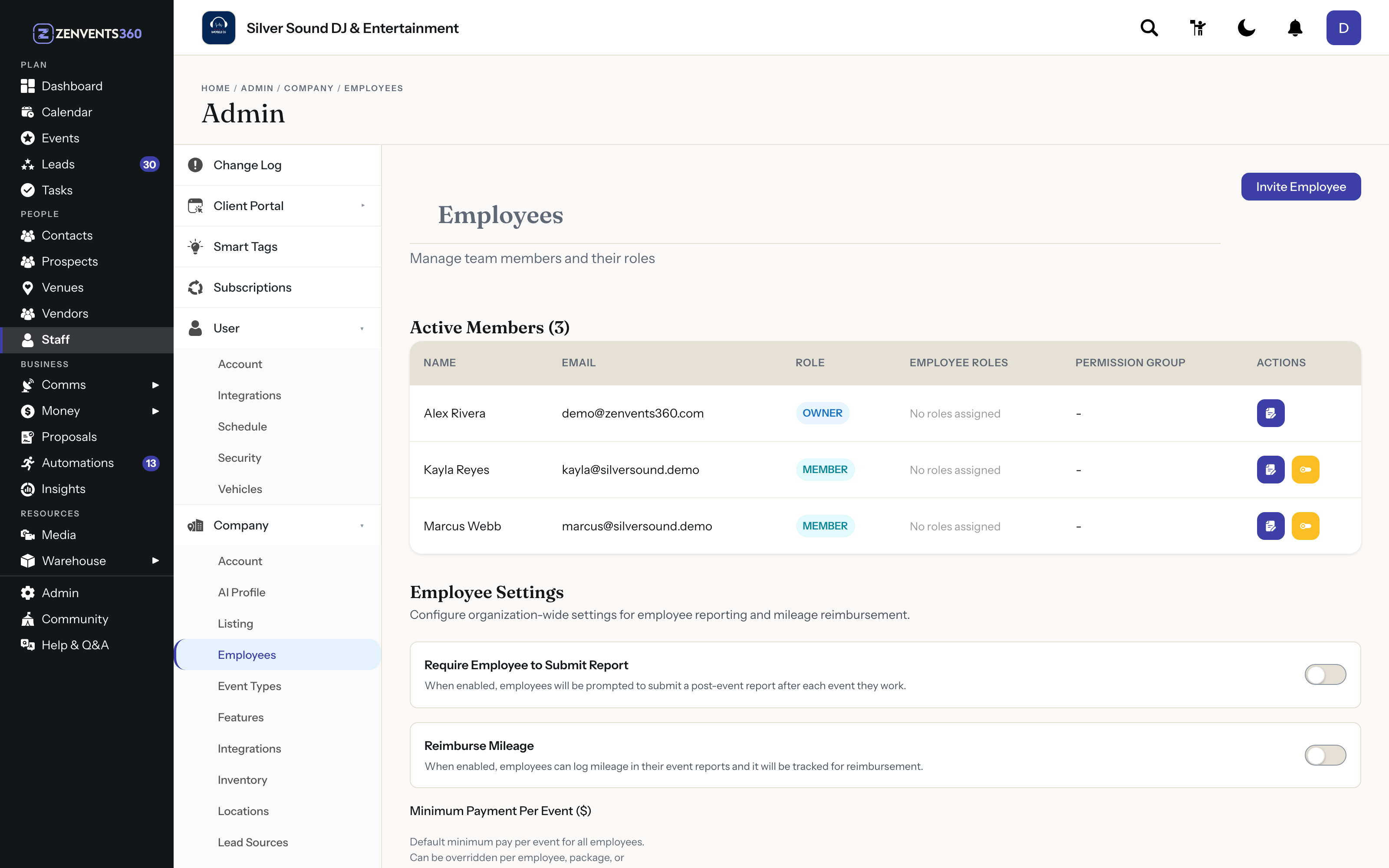Open Events from sidebar
Screen dimensions: 1389x868
tap(87, 138)
